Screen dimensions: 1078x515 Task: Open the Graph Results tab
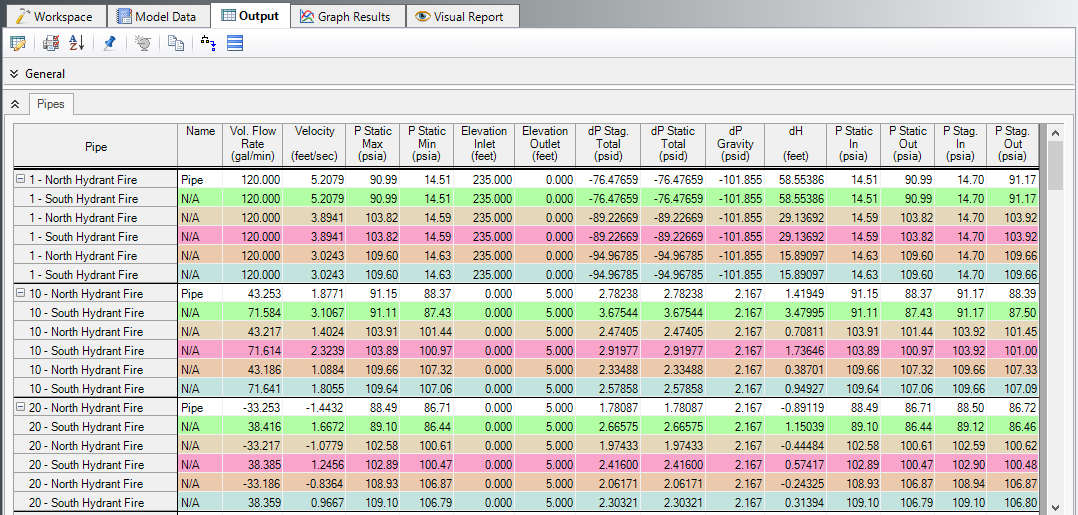tap(346, 16)
